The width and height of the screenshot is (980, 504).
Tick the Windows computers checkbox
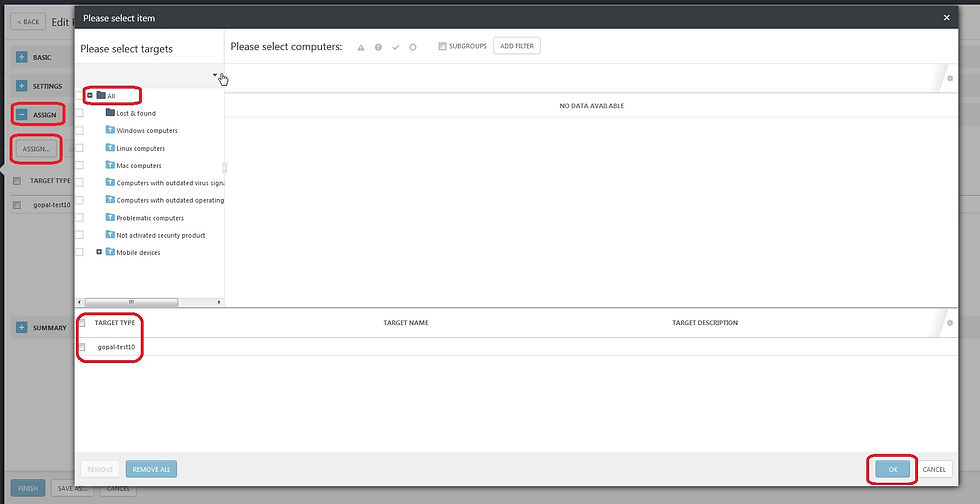(x=79, y=131)
